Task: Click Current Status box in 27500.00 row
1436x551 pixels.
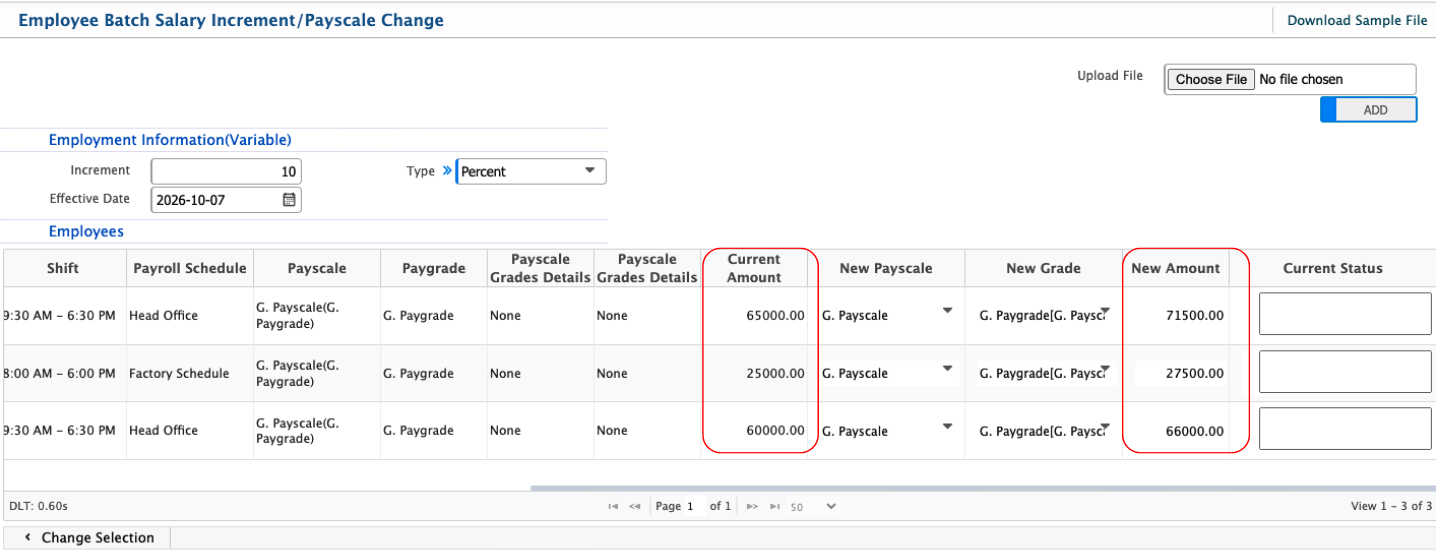Action: tap(1345, 372)
